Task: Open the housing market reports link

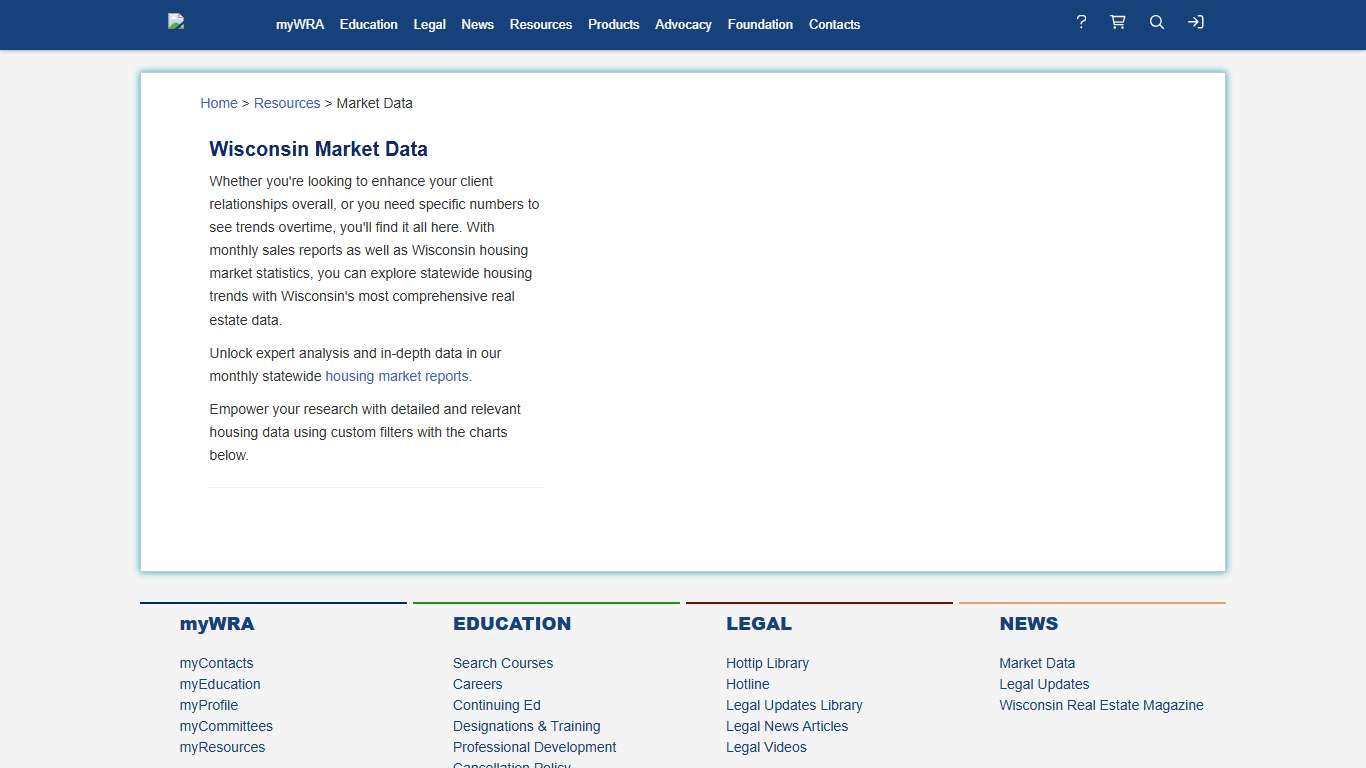Action: [397, 376]
